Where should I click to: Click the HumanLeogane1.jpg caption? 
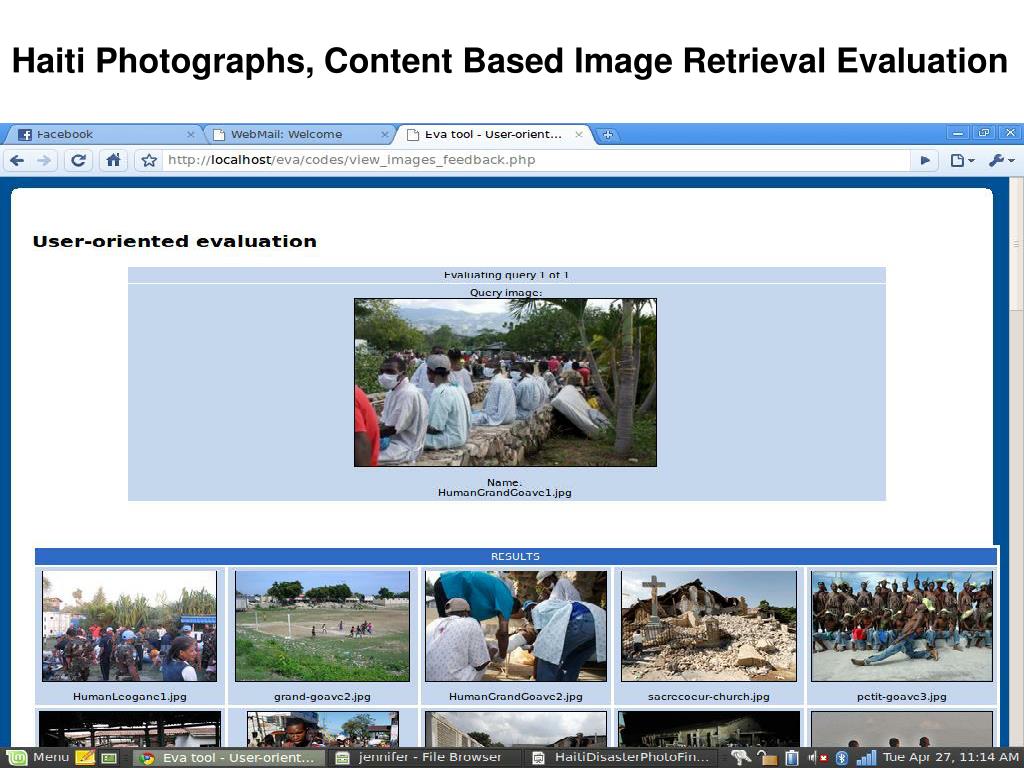(x=130, y=697)
